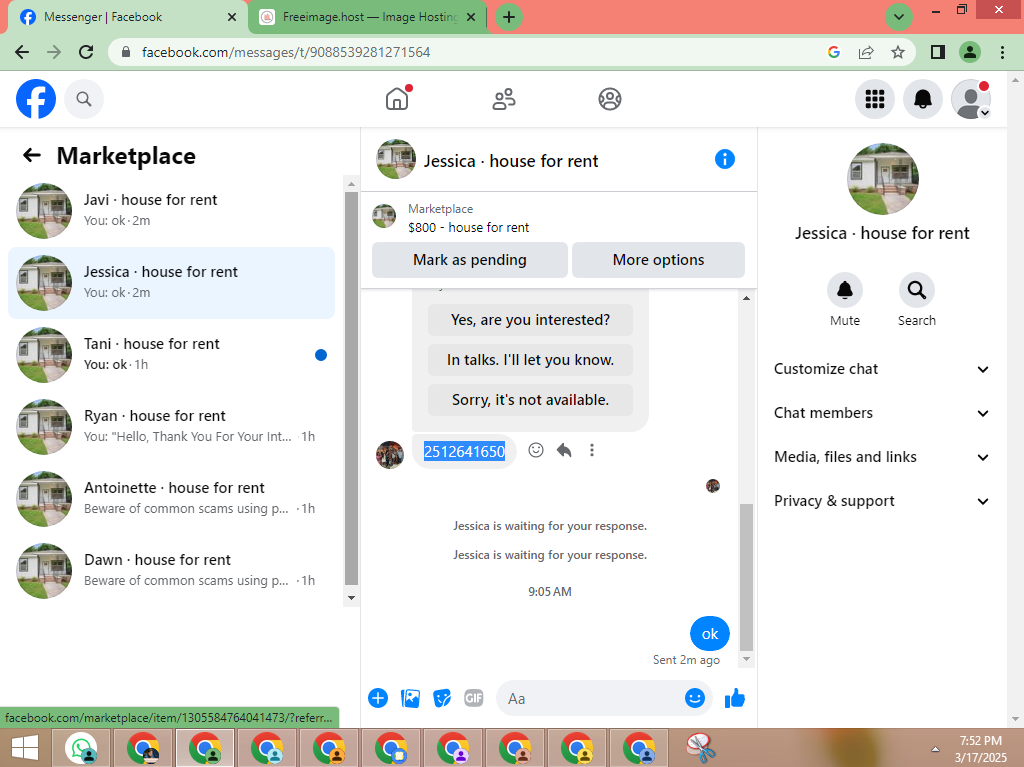1024x767 pixels.
Task: Go to the Home feed icon
Action: (x=397, y=99)
